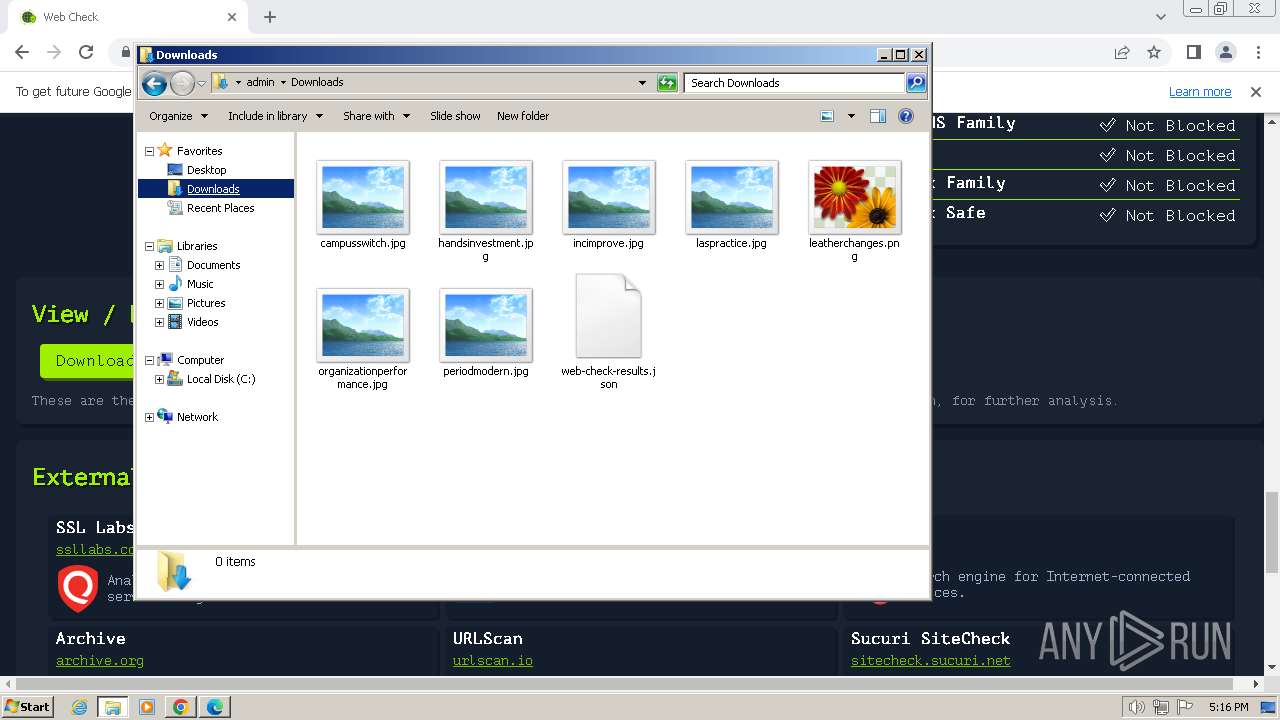Click the Change your view icon
Viewport: 1280px width, 720px height.
click(827, 116)
